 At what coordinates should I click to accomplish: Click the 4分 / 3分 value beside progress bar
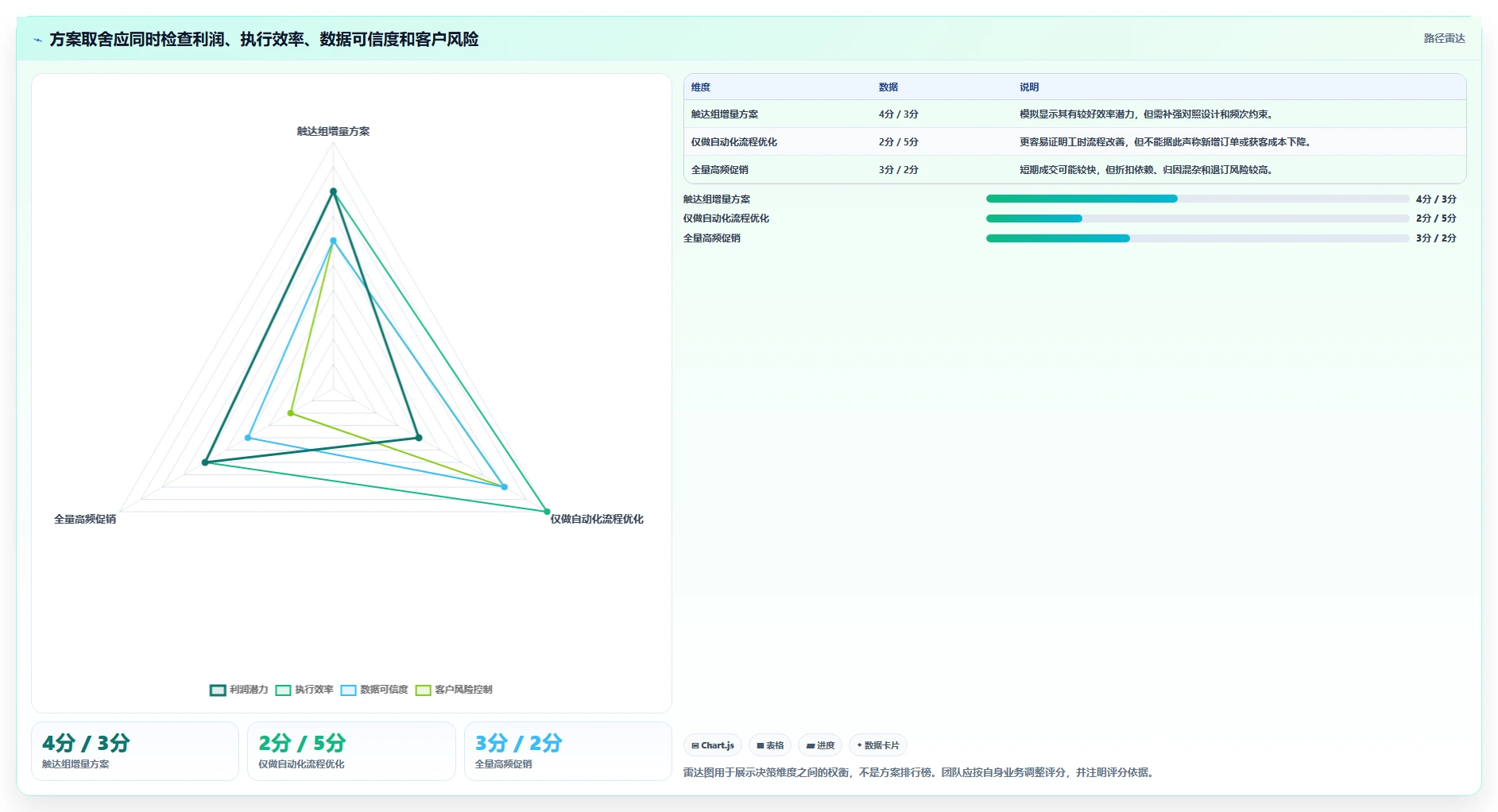pyautogui.click(x=1436, y=199)
